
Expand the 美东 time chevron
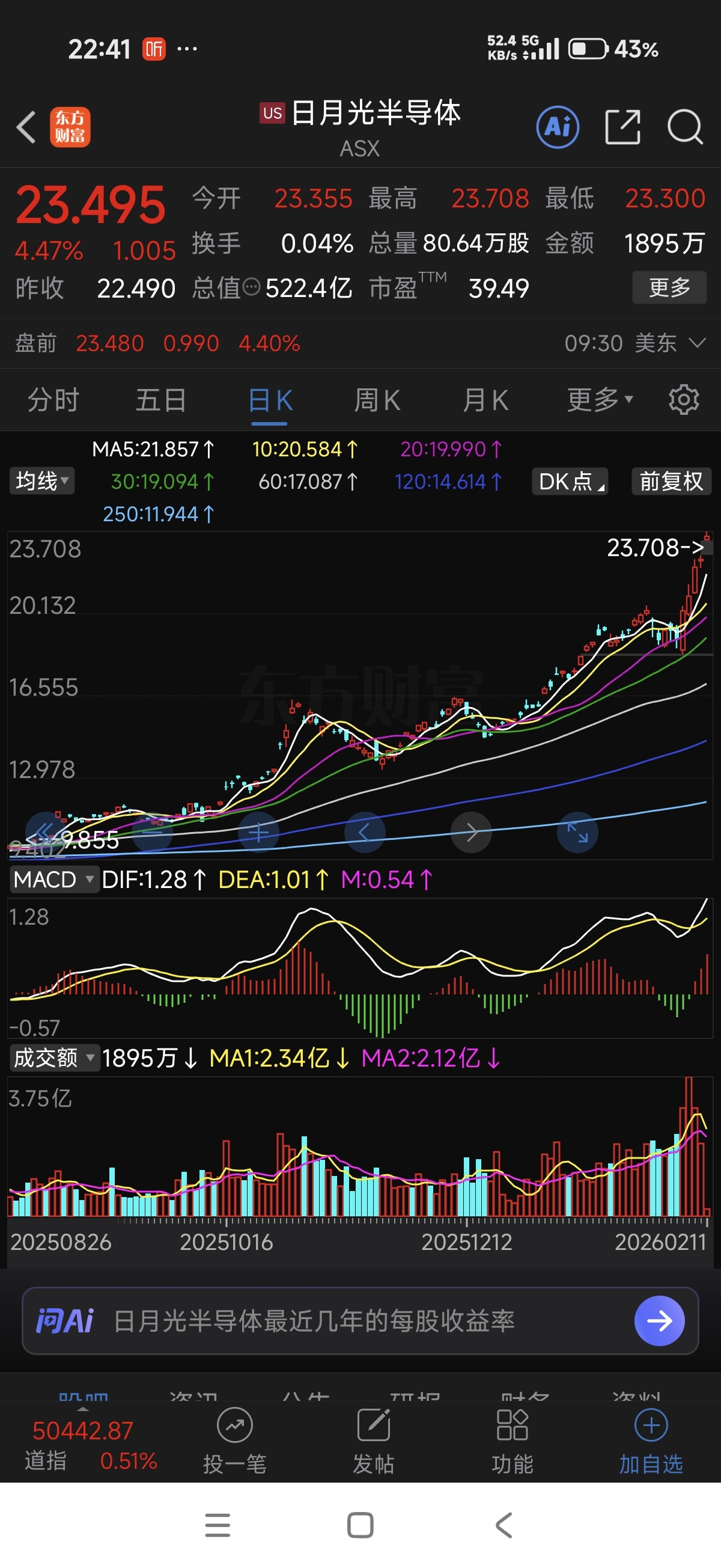pos(698,343)
